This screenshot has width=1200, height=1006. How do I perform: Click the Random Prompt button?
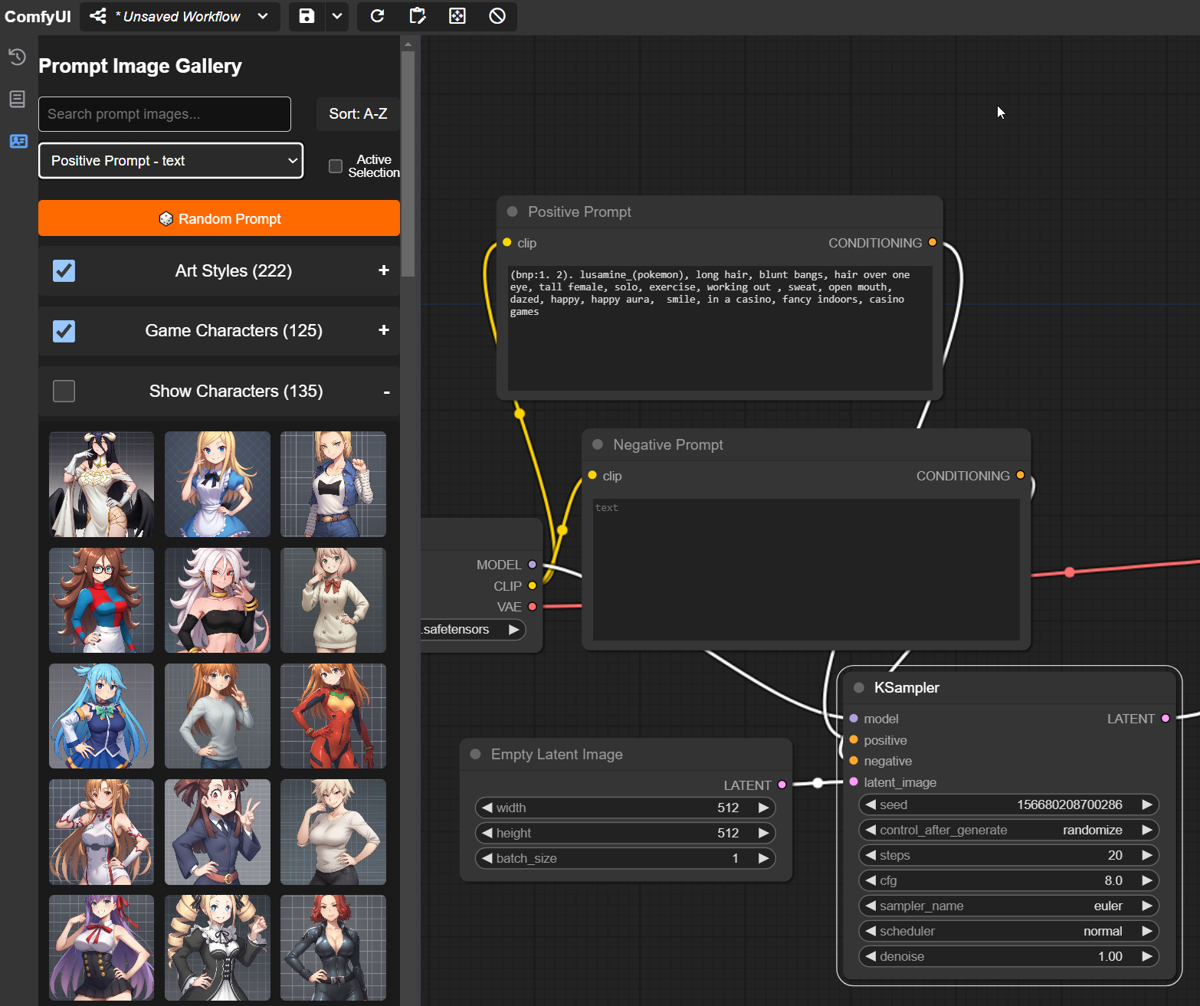pos(219,218)
